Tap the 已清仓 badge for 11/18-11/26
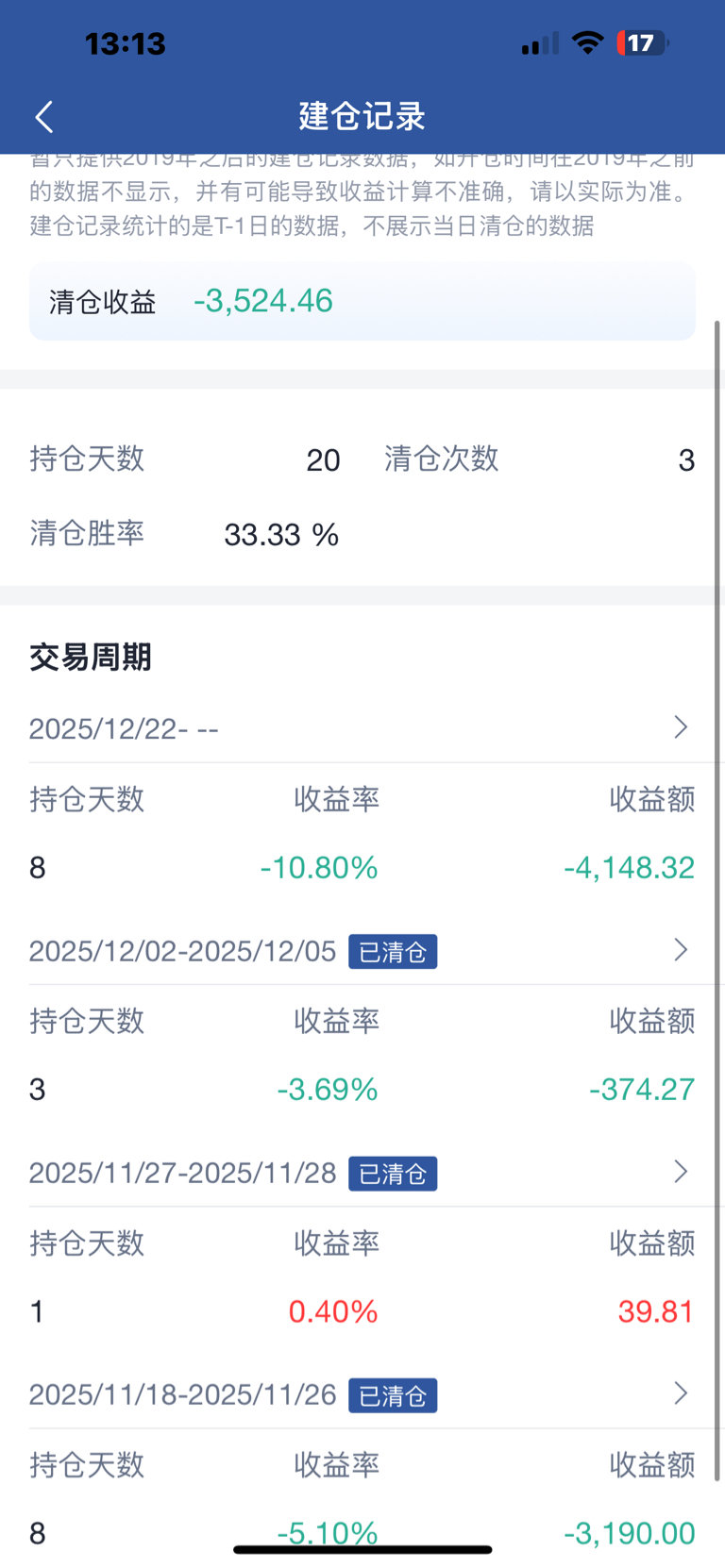Viewport: 725px width, 1568px height. pos(393,1395)
